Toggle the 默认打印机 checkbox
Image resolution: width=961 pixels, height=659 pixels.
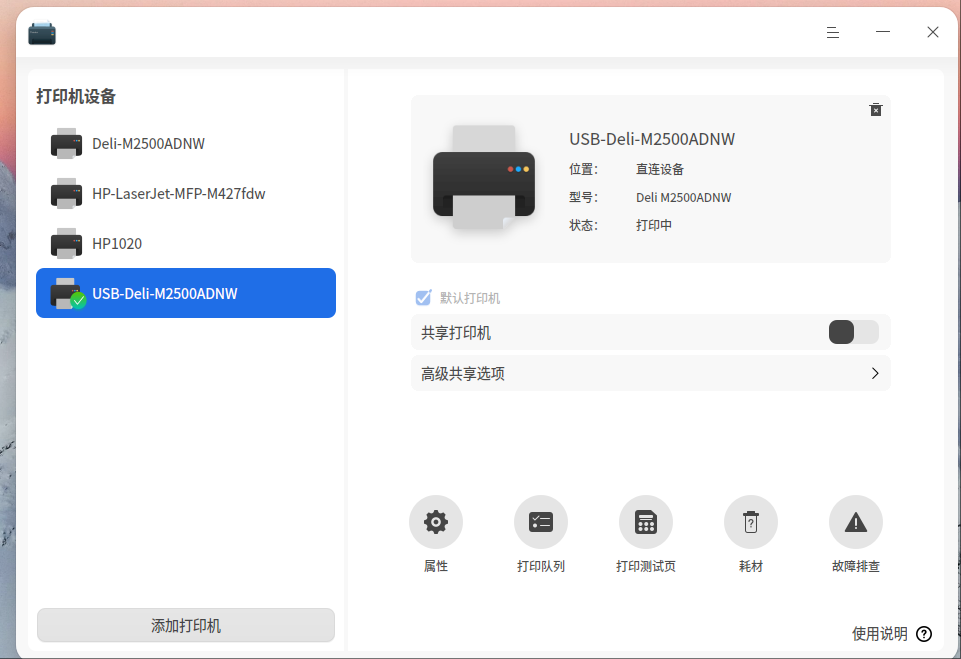pos(423,298)
